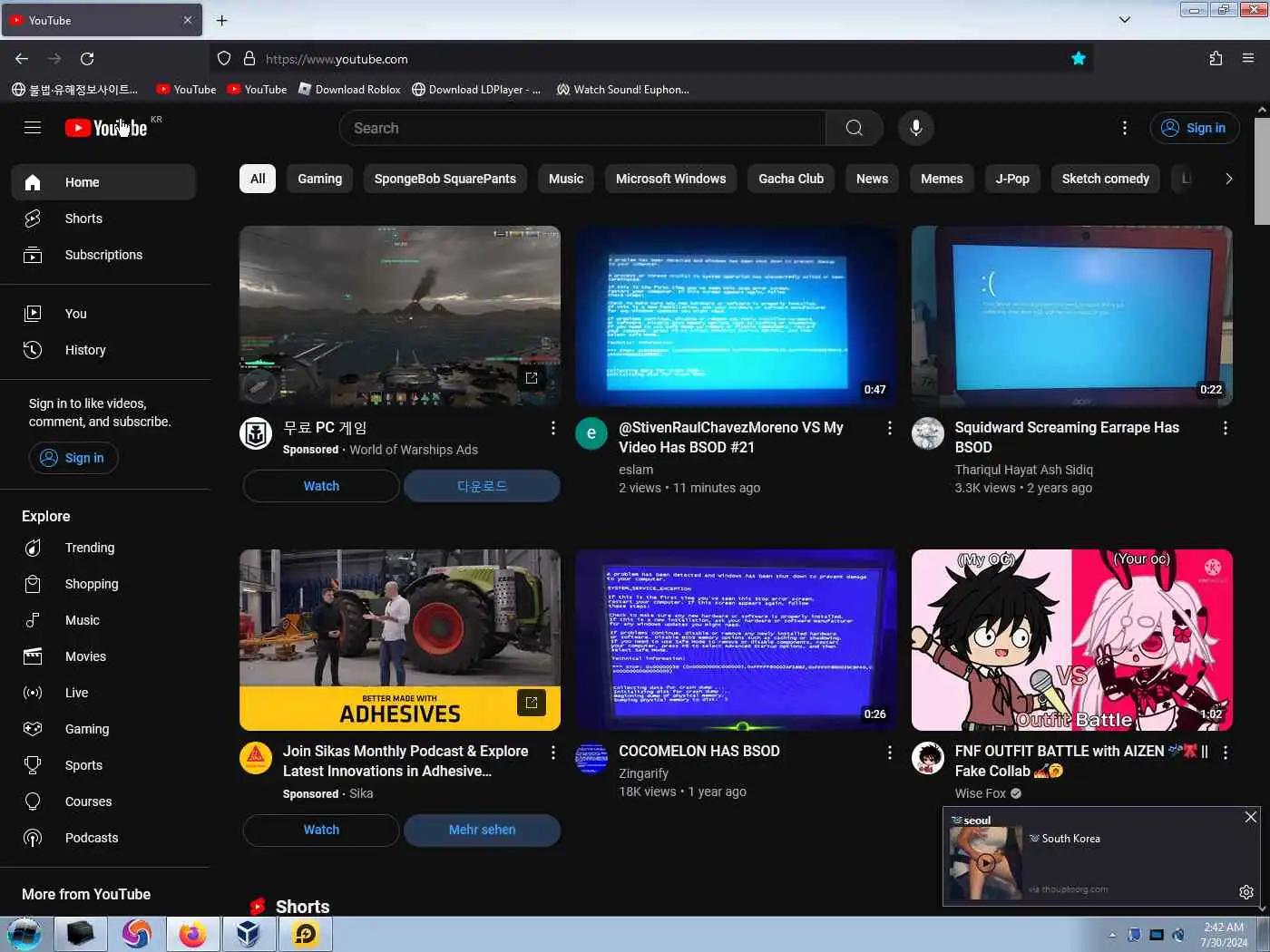Click Watch under the Sika ad

pos(321,830)
